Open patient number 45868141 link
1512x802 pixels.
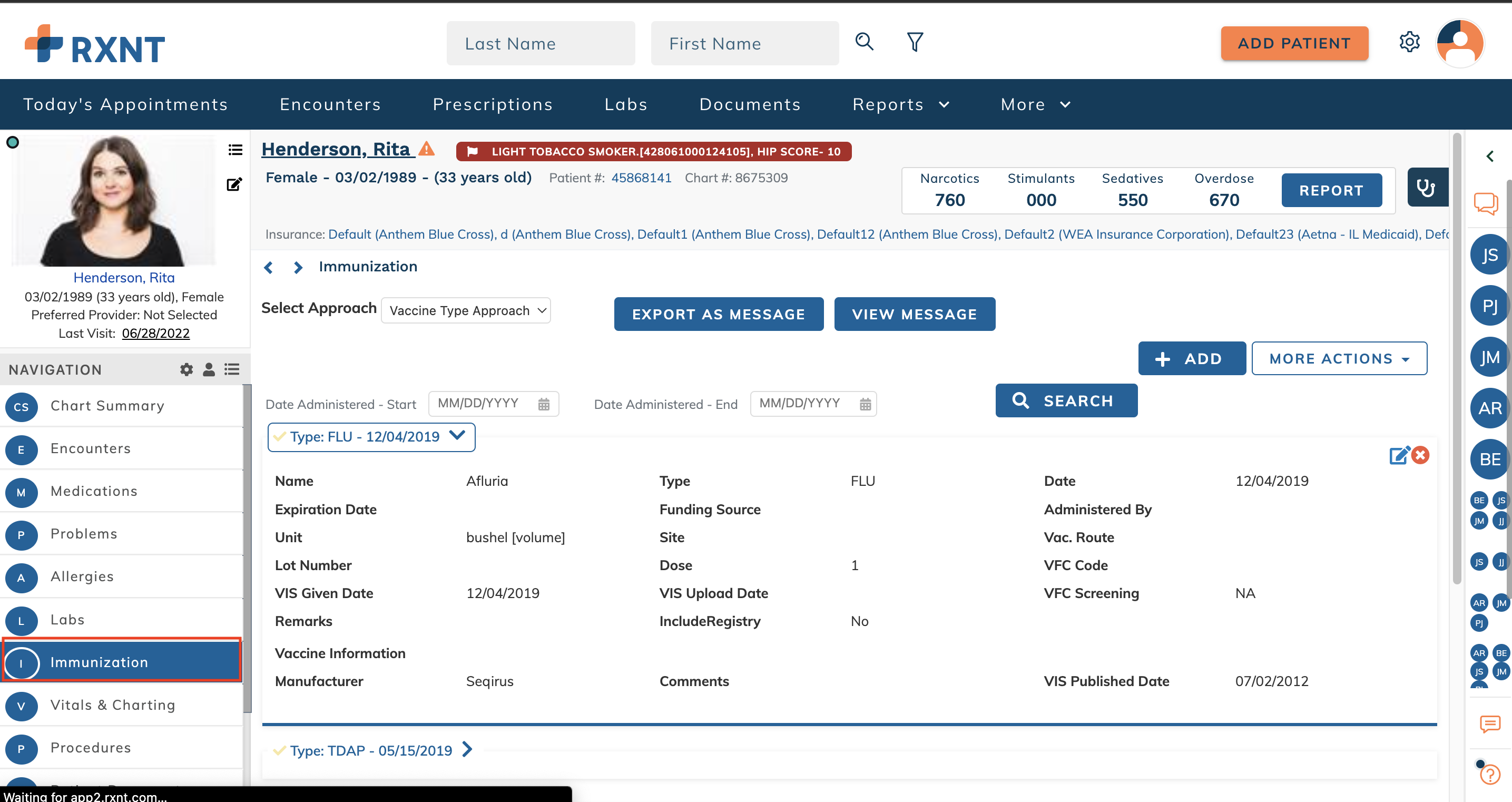(641, 178)
